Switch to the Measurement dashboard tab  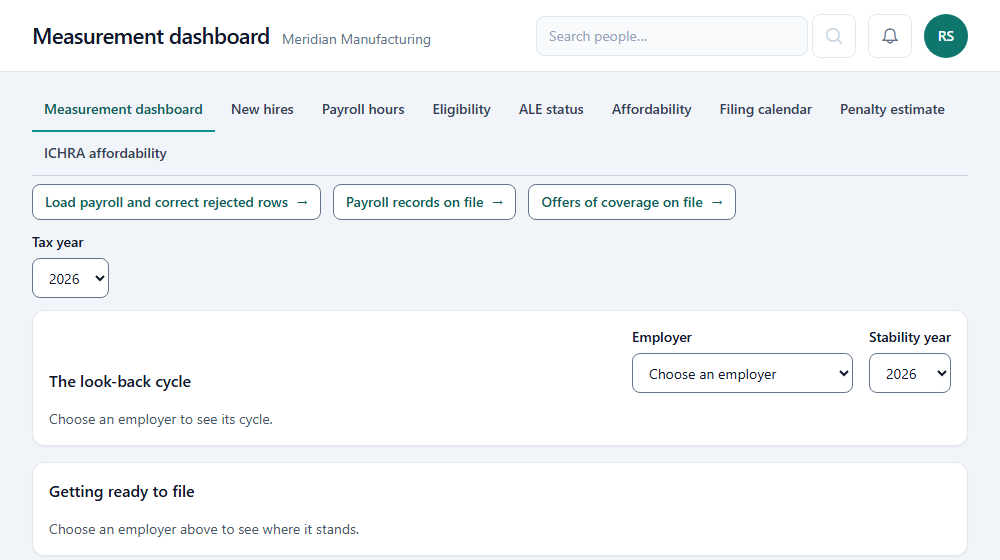point(123,110)
